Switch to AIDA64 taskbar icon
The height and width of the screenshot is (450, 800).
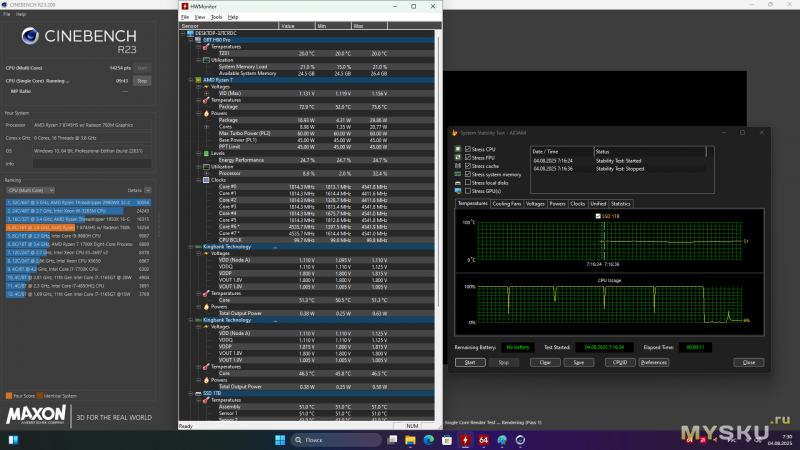pyautogui.click(x=484, y=440)
